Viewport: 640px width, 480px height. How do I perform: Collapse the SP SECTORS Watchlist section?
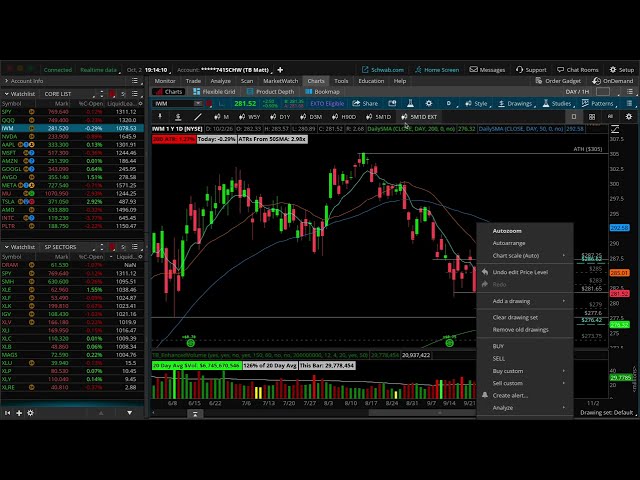click(7, 247)
